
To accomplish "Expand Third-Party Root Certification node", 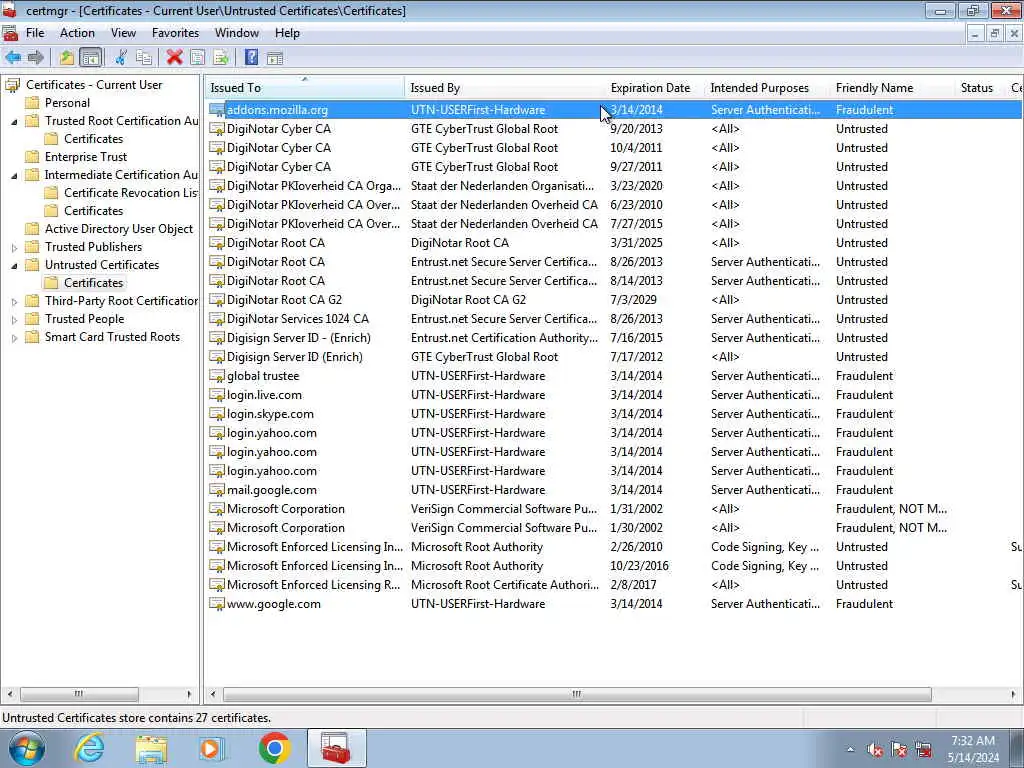I will pos(14,302).
